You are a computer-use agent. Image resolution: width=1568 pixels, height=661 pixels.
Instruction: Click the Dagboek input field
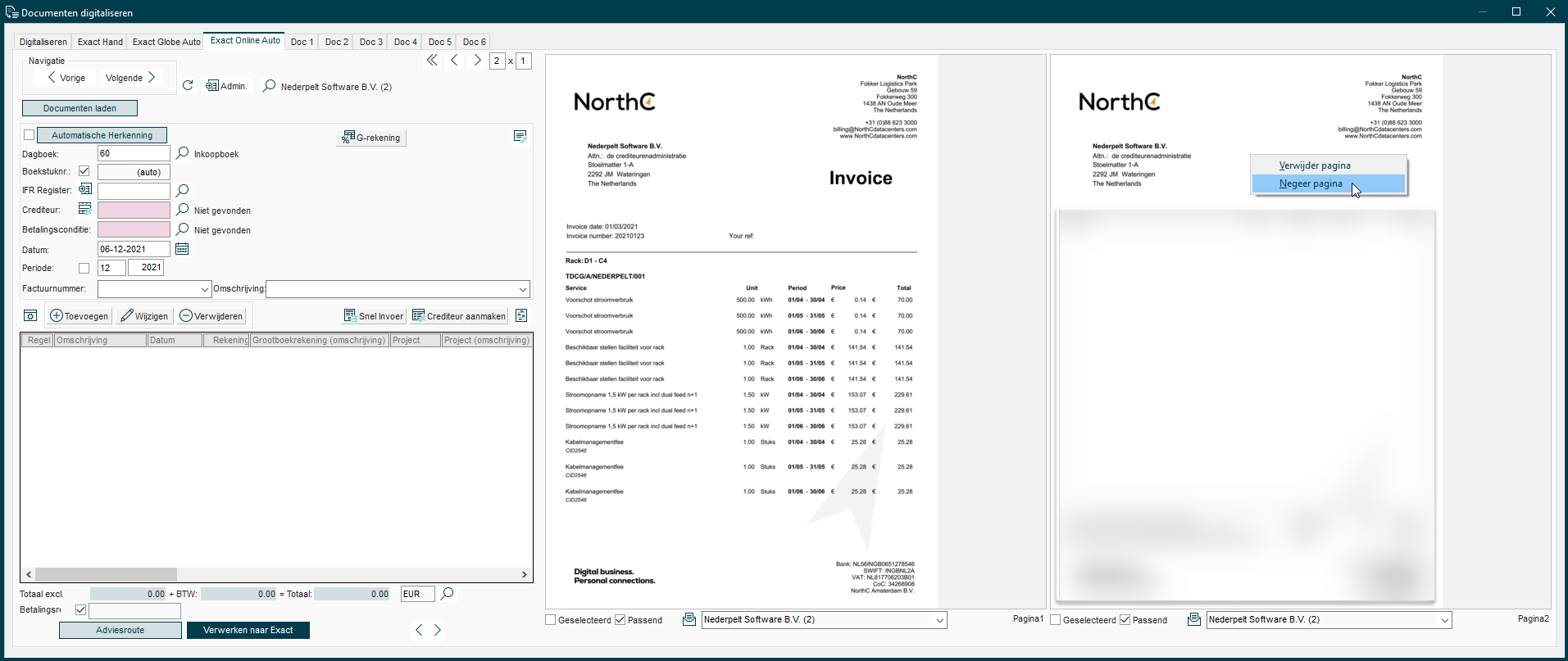coord(134,153)
